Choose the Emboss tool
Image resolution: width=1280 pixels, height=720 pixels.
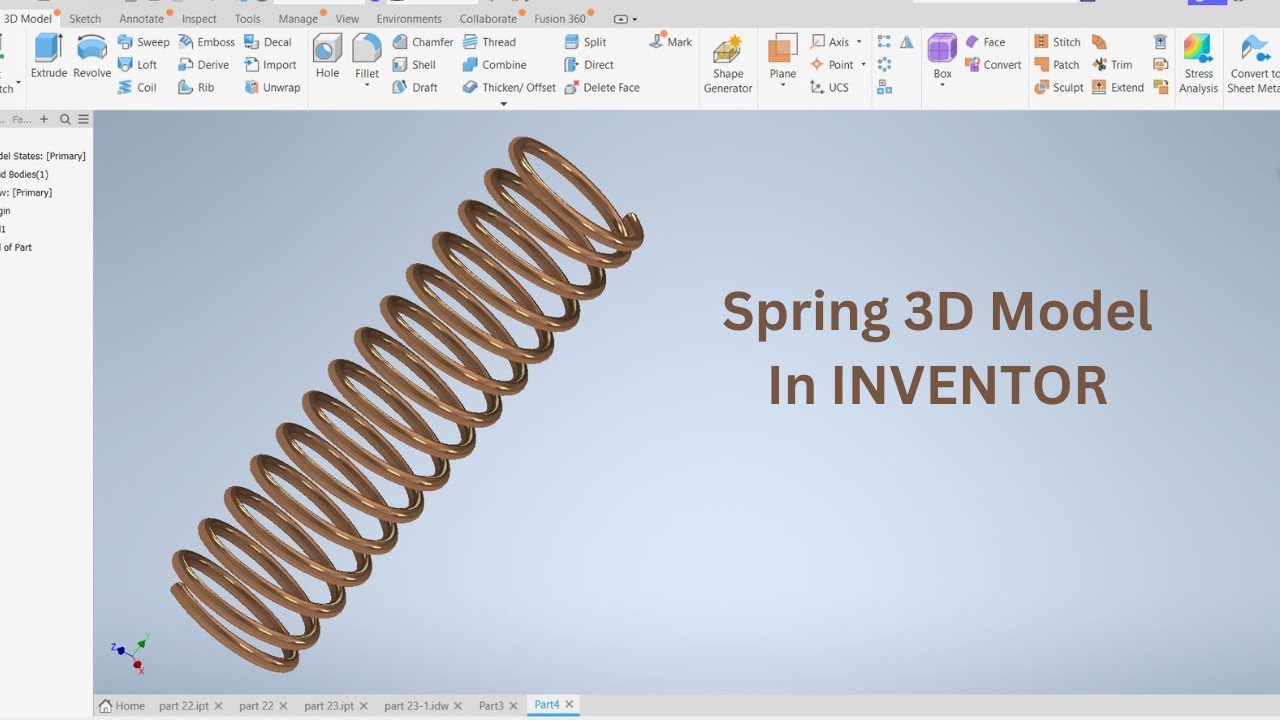(x=206, y=42)
